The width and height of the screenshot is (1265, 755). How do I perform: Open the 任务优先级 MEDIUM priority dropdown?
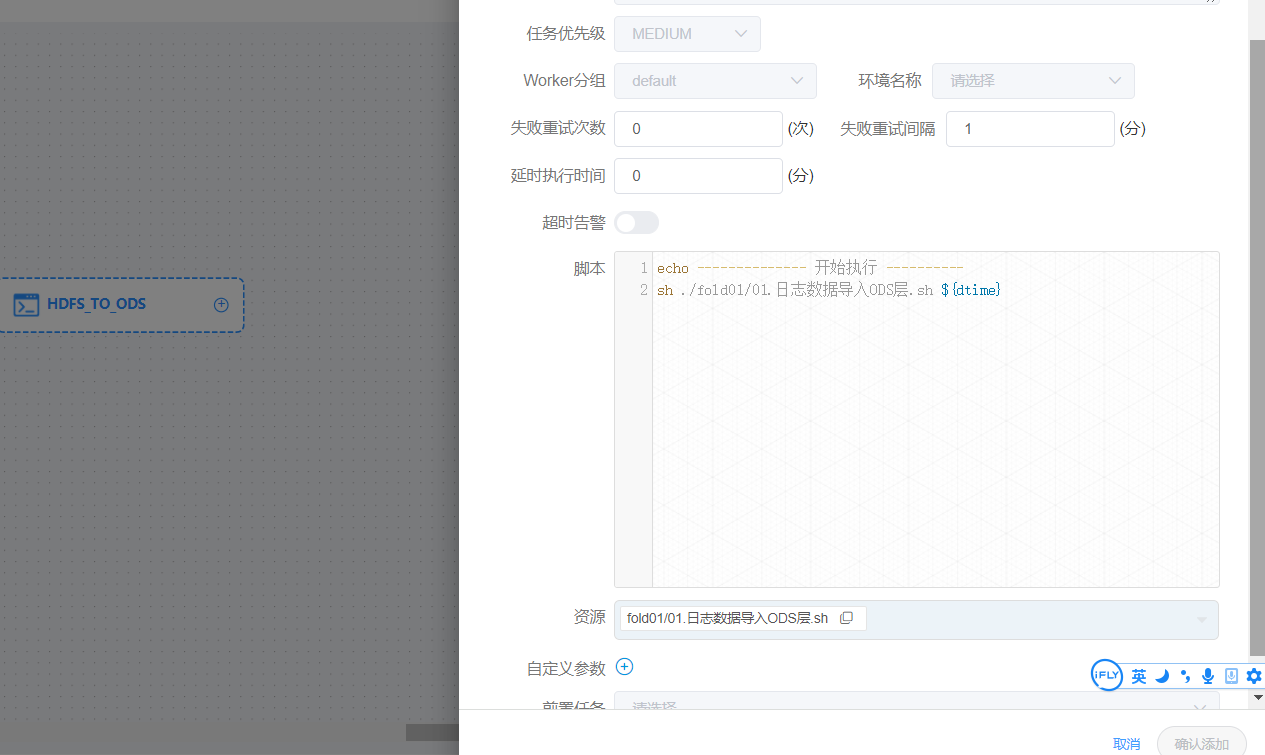687,33
